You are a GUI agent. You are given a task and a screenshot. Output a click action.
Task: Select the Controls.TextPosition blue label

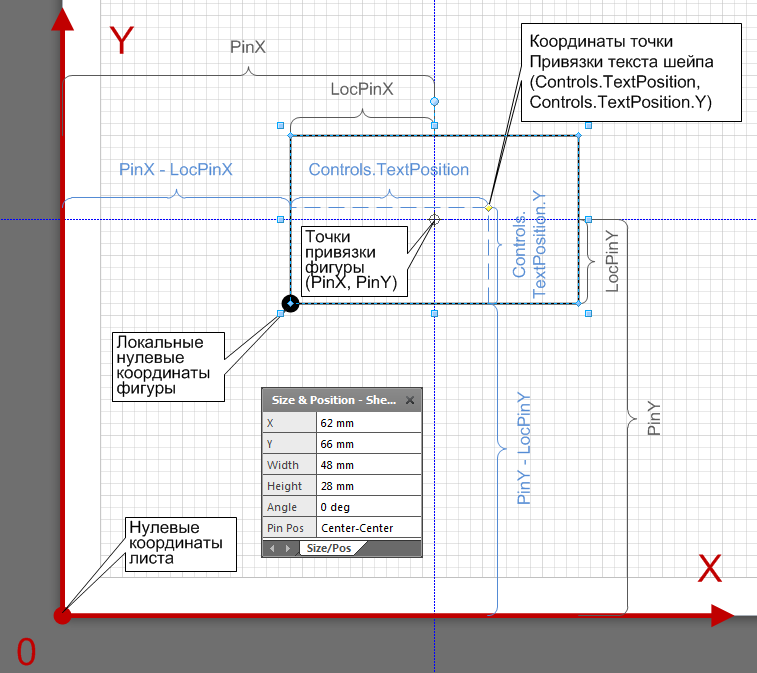pos(388,170)
